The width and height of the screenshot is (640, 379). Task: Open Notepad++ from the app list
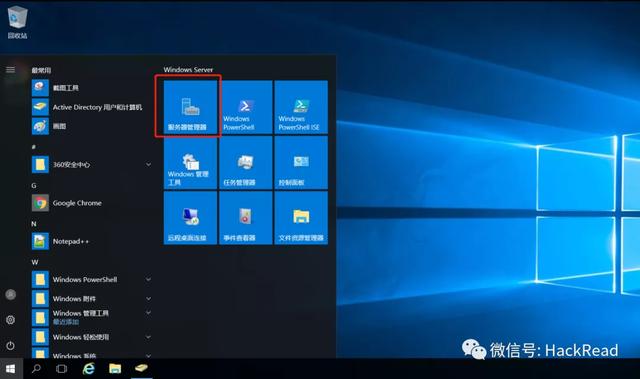click(92, 241)
